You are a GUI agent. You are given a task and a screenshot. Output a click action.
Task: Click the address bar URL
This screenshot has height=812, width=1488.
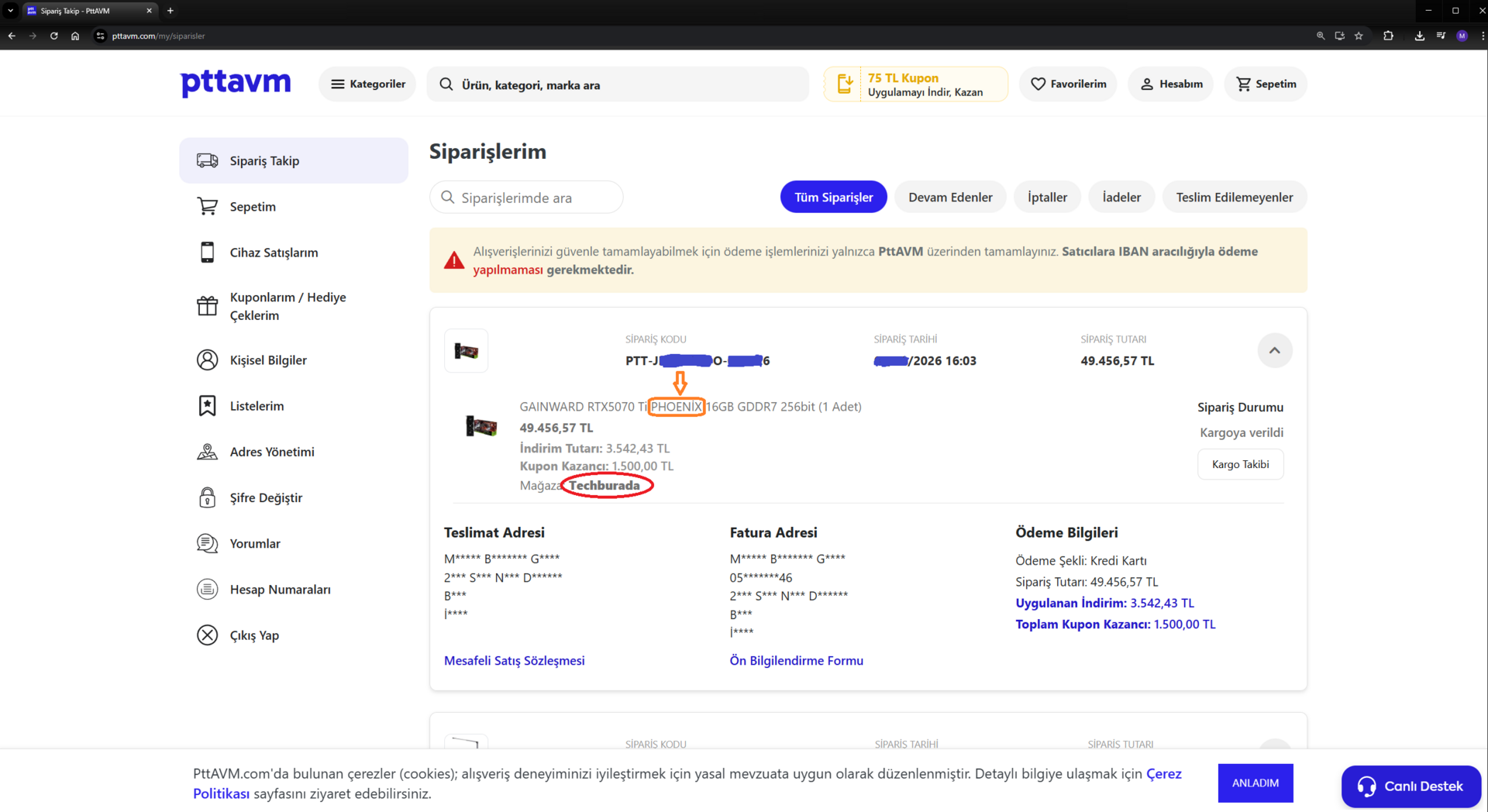pyautogui.click(x=158, y=36)
